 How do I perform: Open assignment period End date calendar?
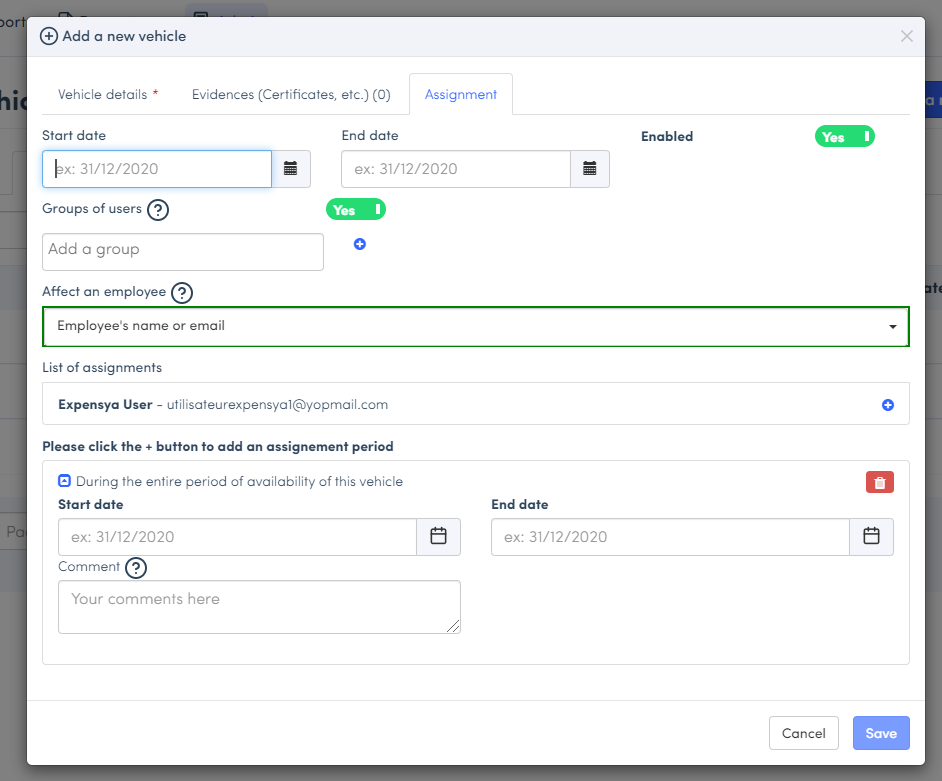tap(871, 537)
